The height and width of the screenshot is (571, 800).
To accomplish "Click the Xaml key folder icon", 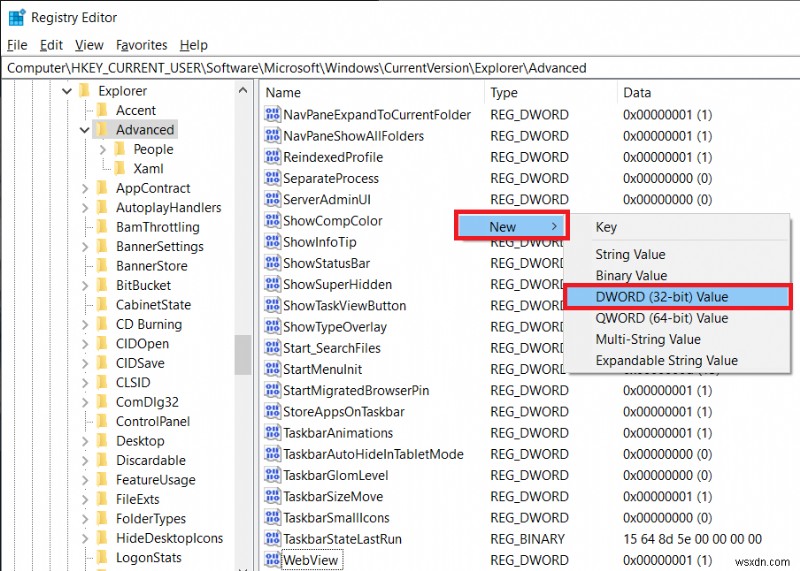I will tap(120, 168).
